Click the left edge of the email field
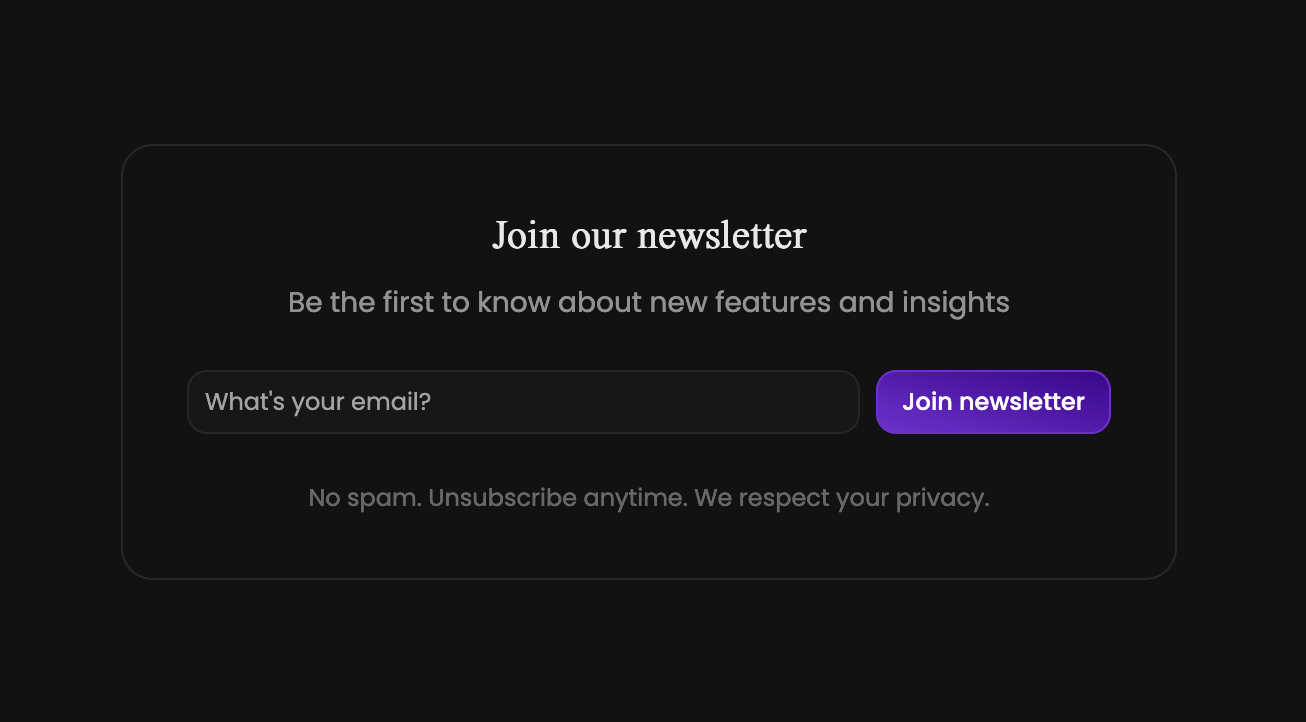This screenshot has width=1306, height=722. 195,402
